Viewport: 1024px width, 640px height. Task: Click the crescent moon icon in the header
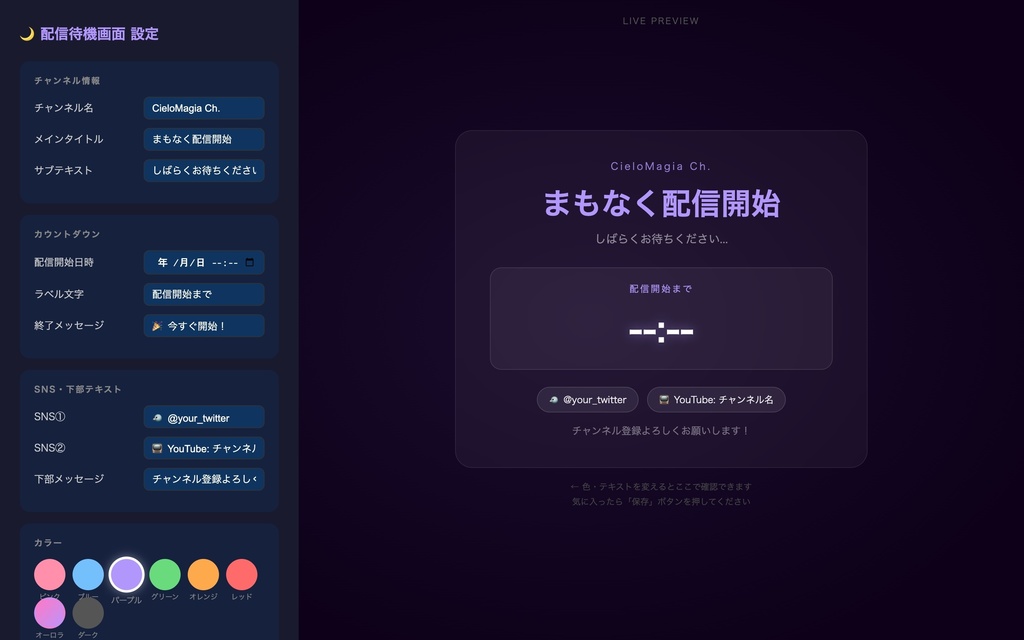pos(27,32)
